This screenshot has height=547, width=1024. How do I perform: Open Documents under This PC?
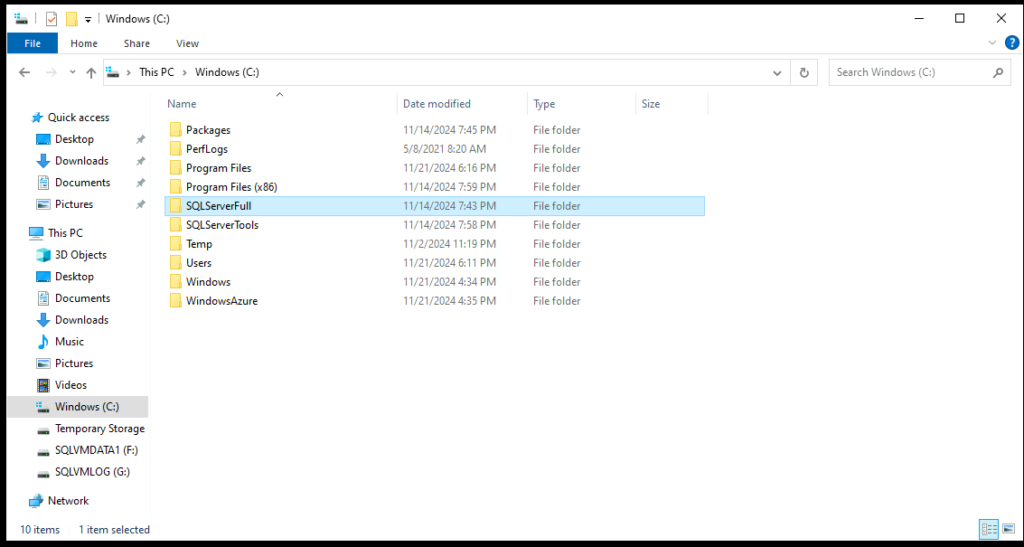pos(82,298)
